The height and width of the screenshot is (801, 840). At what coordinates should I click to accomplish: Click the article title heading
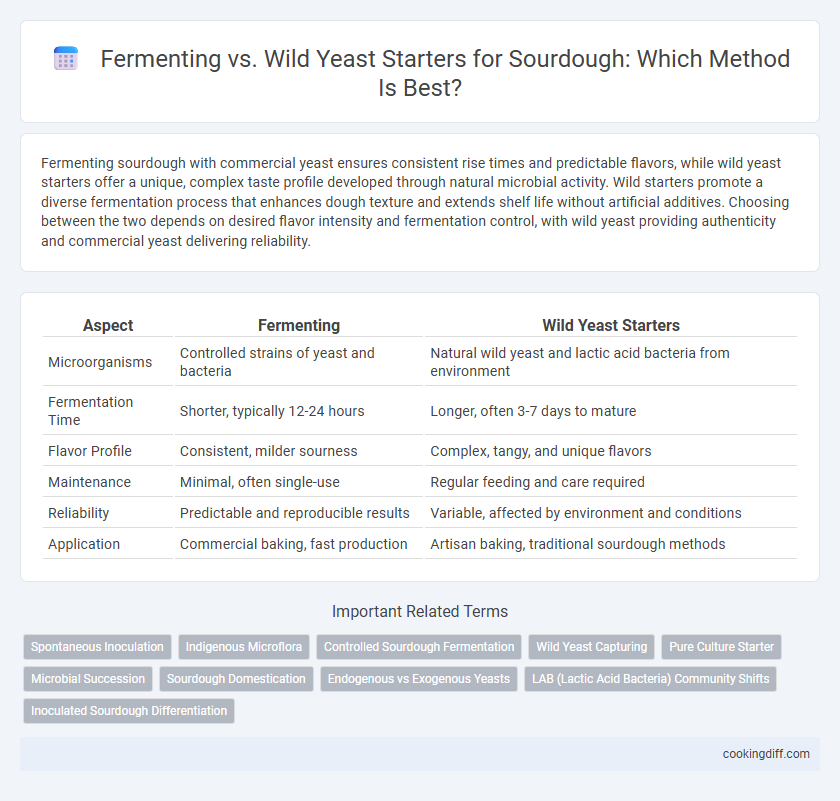(x=445, y=73)
